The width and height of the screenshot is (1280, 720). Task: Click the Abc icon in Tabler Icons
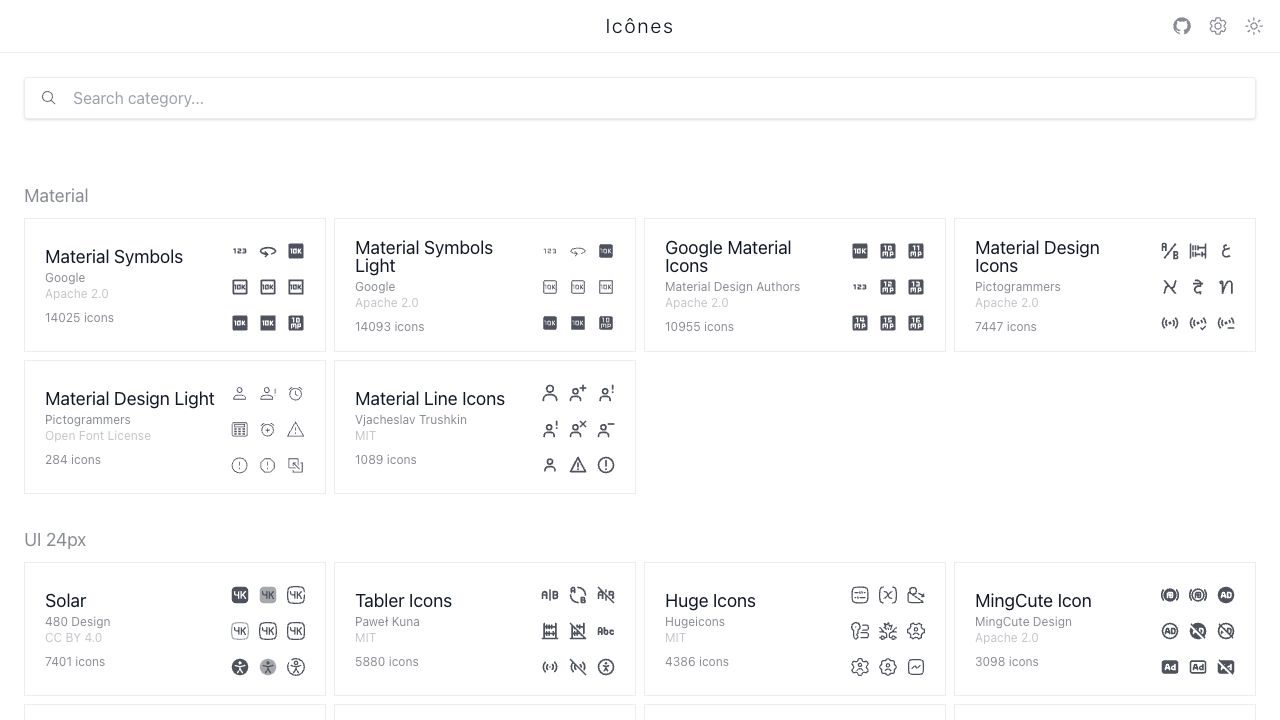point(606,631)
